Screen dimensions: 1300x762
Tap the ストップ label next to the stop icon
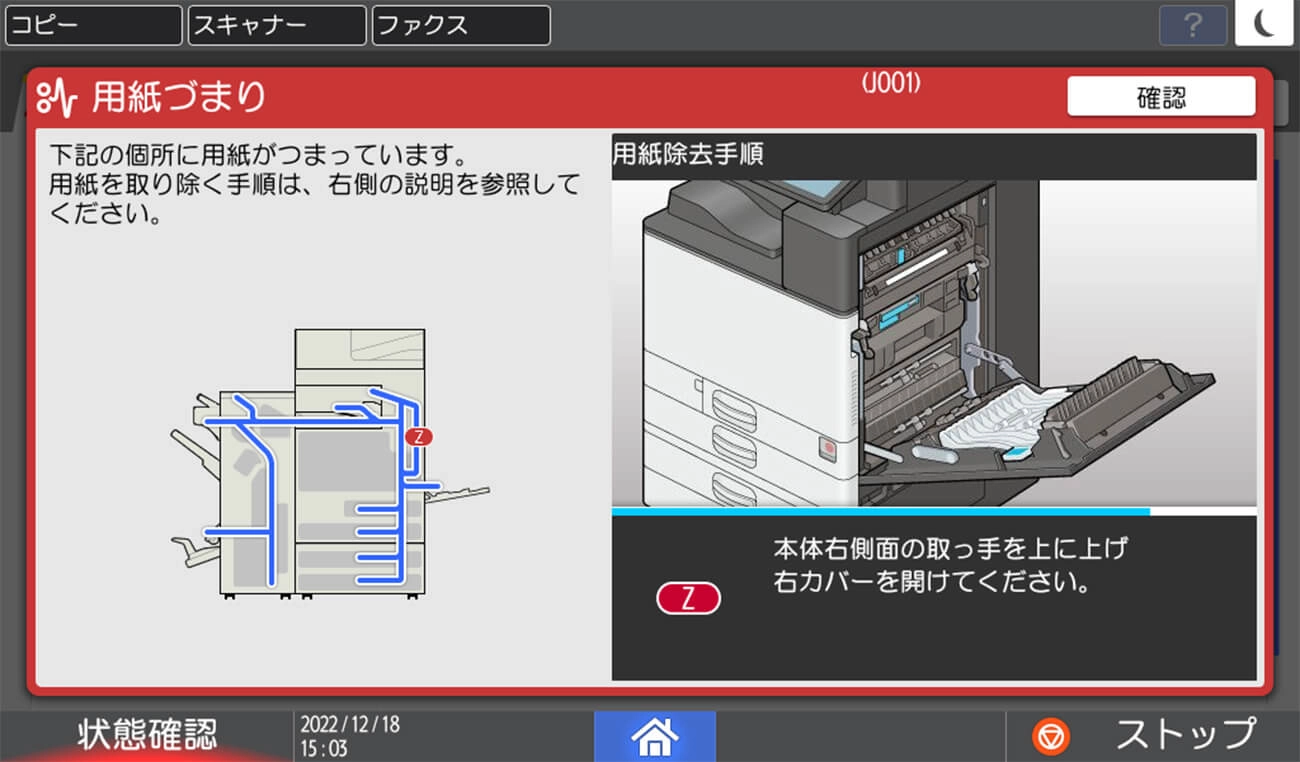pos(1184,734)
